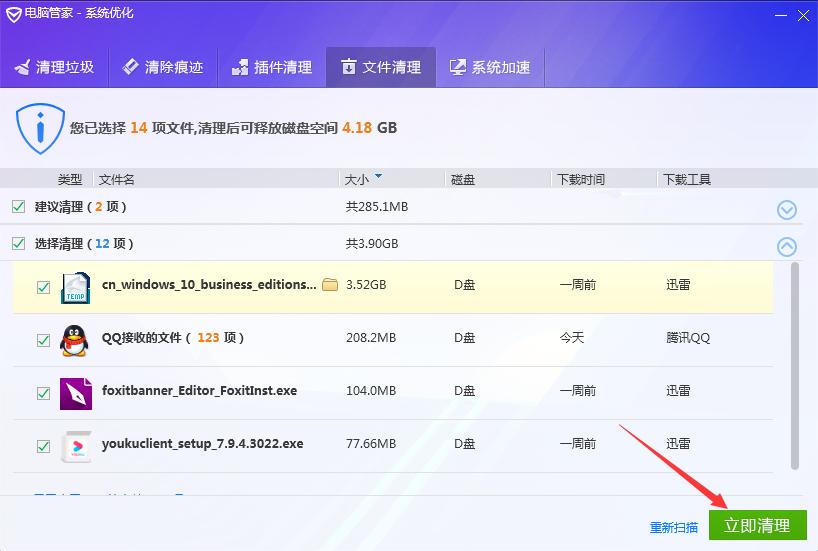Switch to the 插件清理 tab

(x=272, y=67)
